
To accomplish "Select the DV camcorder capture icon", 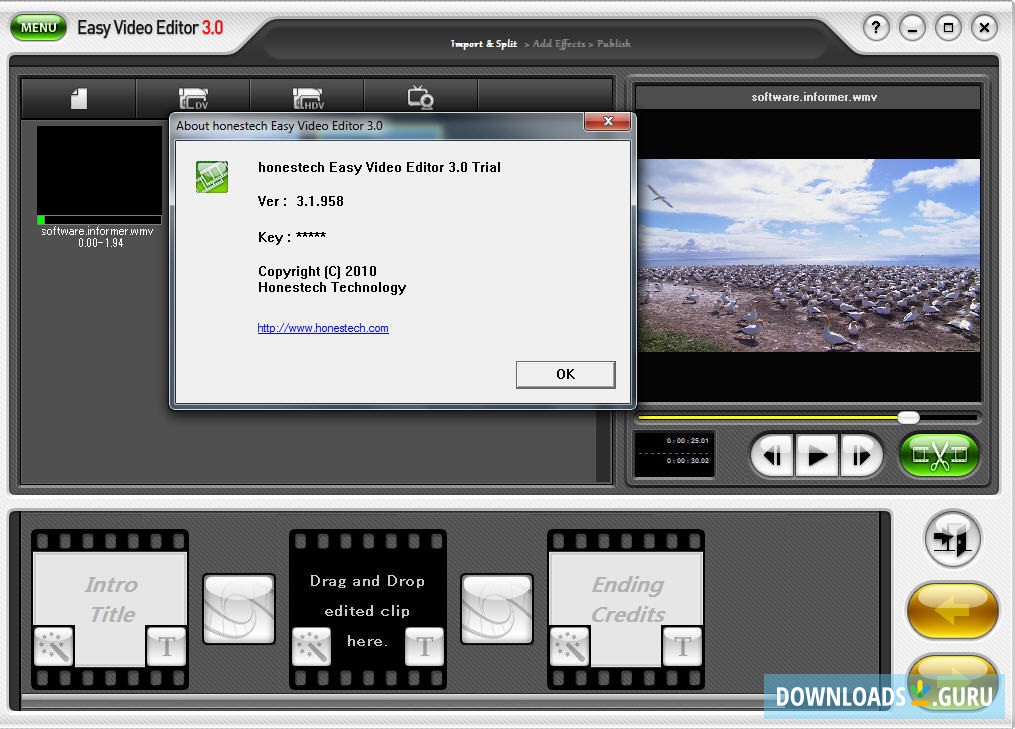I will coord(193,98).
